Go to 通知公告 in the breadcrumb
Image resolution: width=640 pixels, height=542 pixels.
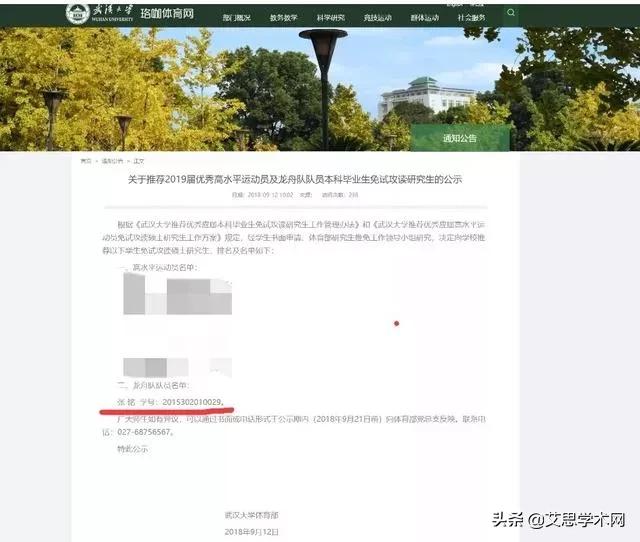(112, 161)
